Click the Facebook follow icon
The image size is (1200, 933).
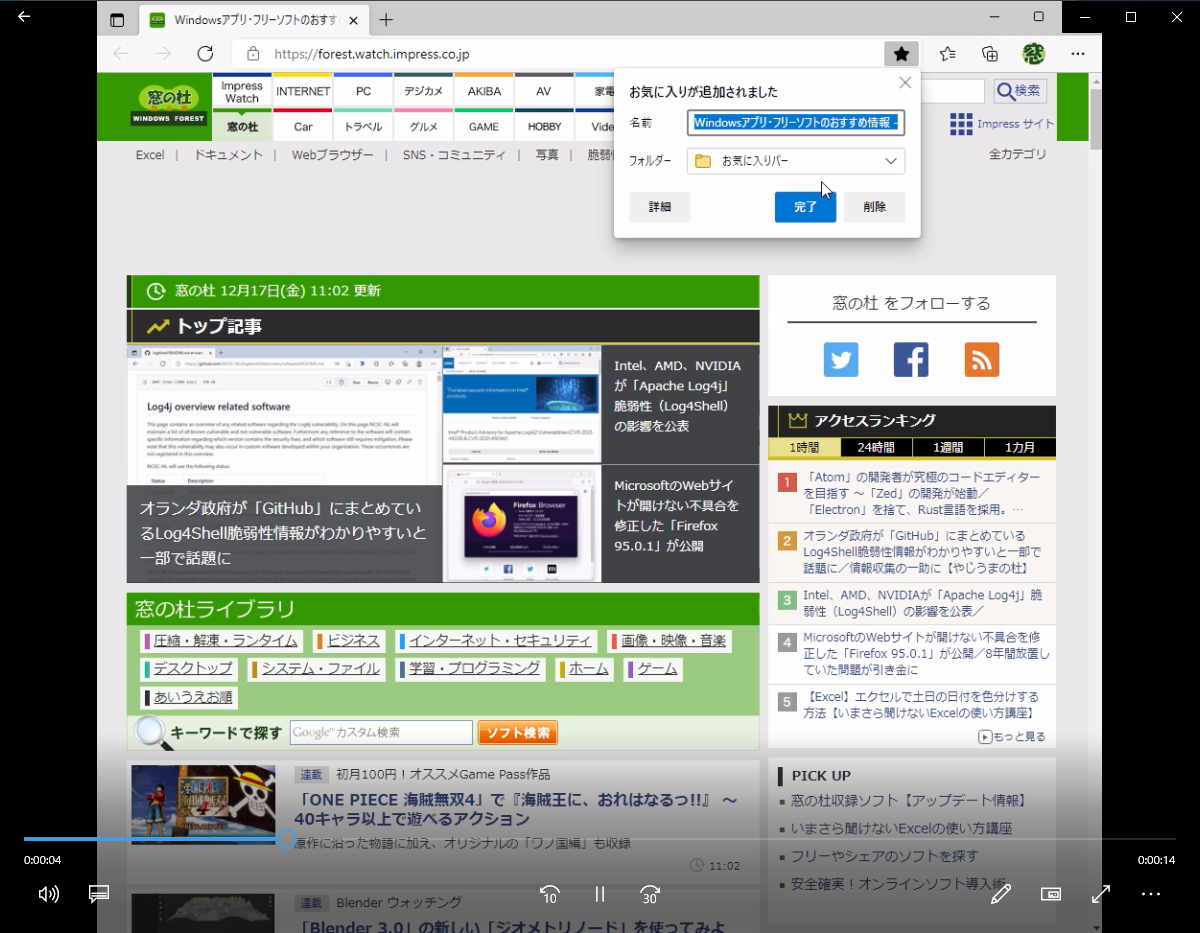click(x=911, y=359)
